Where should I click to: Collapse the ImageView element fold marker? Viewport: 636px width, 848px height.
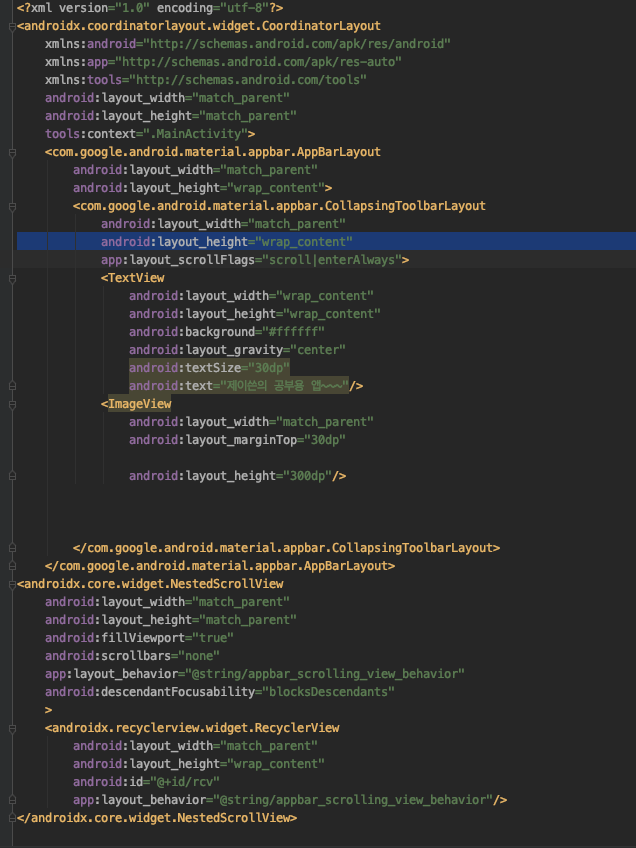coord(12,405)
